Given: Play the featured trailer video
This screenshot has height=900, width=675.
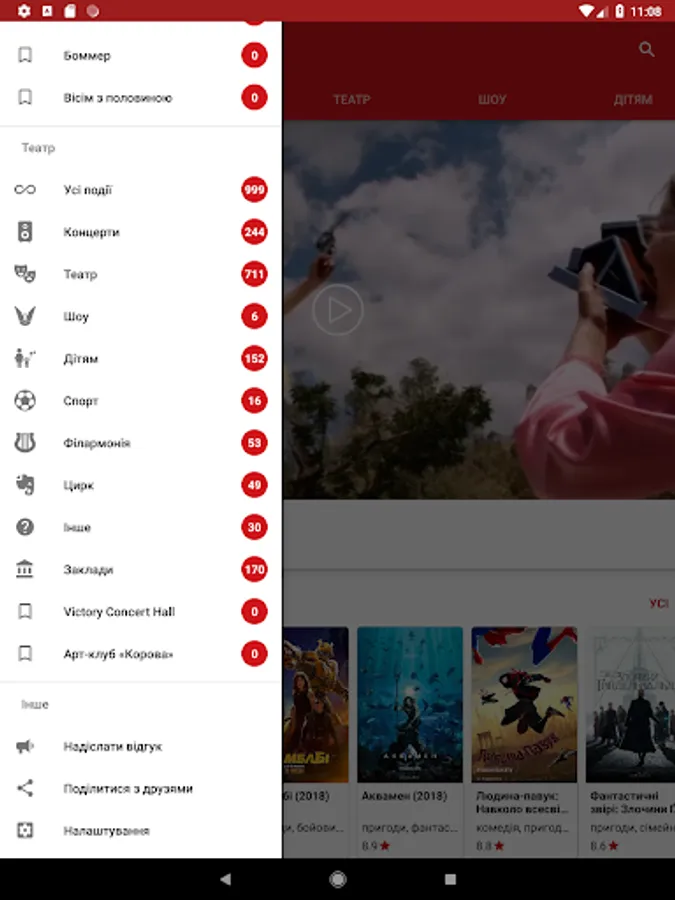Looking at the screenshot, I should tap(337, 310).
